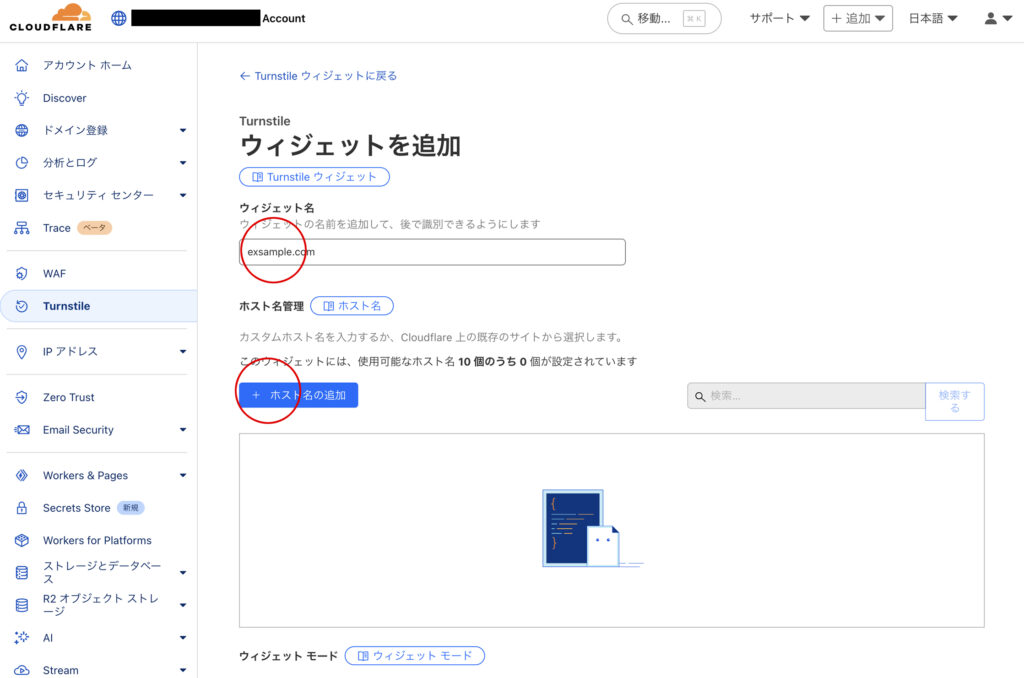Click the hostname 検索 field

click(806, 396)
